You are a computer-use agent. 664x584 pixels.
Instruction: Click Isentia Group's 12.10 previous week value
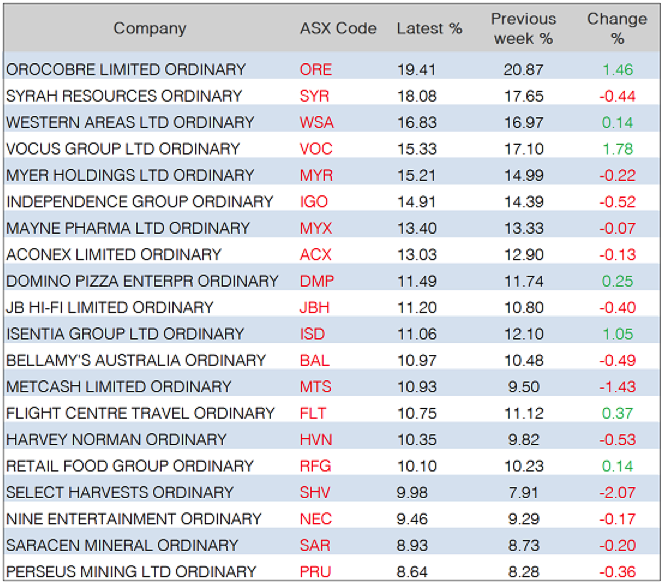point(523,334)
